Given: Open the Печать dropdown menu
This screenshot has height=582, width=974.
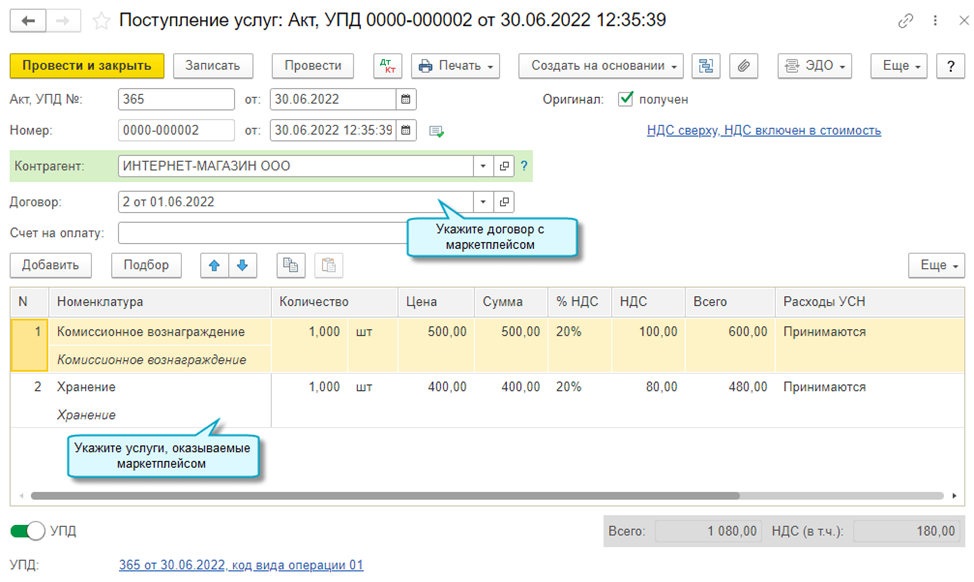Looking at the screenshot, I should pos(455,66).
